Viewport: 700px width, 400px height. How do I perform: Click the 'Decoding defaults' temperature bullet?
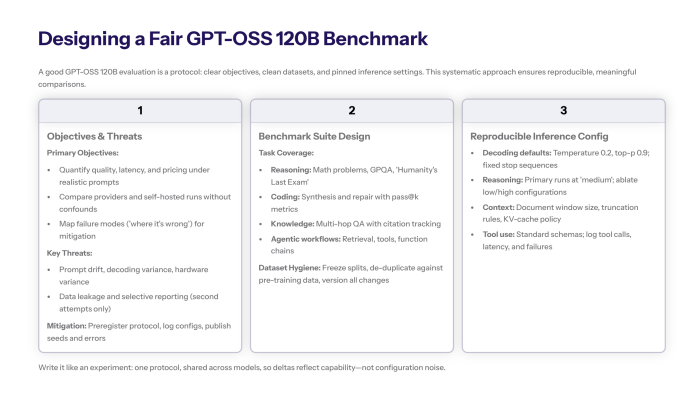(x=566, y=158)
